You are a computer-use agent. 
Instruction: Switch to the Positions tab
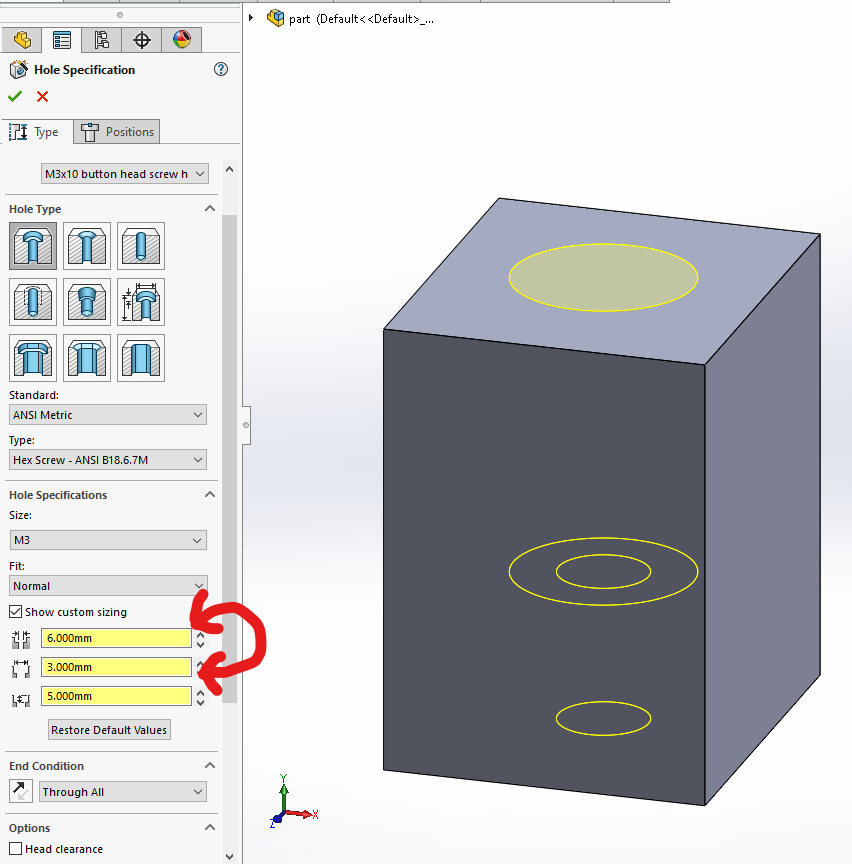(x=117, y=132)
